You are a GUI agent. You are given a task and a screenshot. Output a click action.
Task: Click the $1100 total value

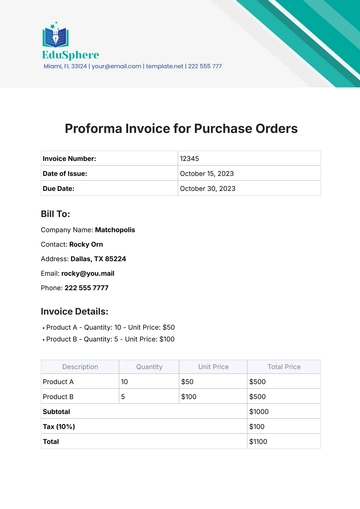[258, 441]
